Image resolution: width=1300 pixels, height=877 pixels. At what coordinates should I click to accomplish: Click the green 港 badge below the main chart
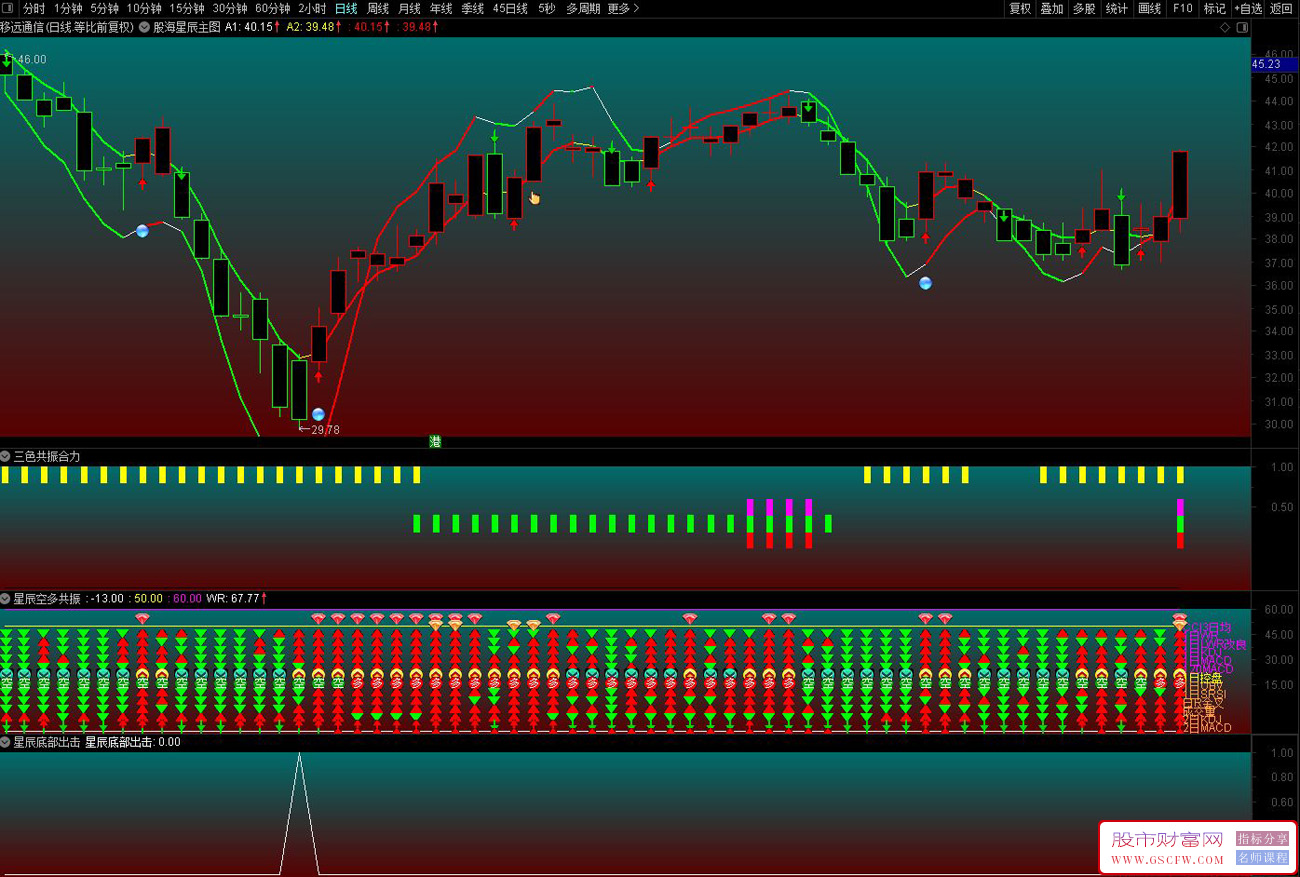tap(435, 441)
